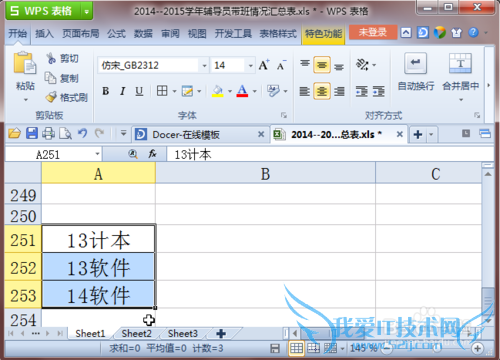Toggle Bold formatting
Screen dimensions: 500x360
(106, 91)
